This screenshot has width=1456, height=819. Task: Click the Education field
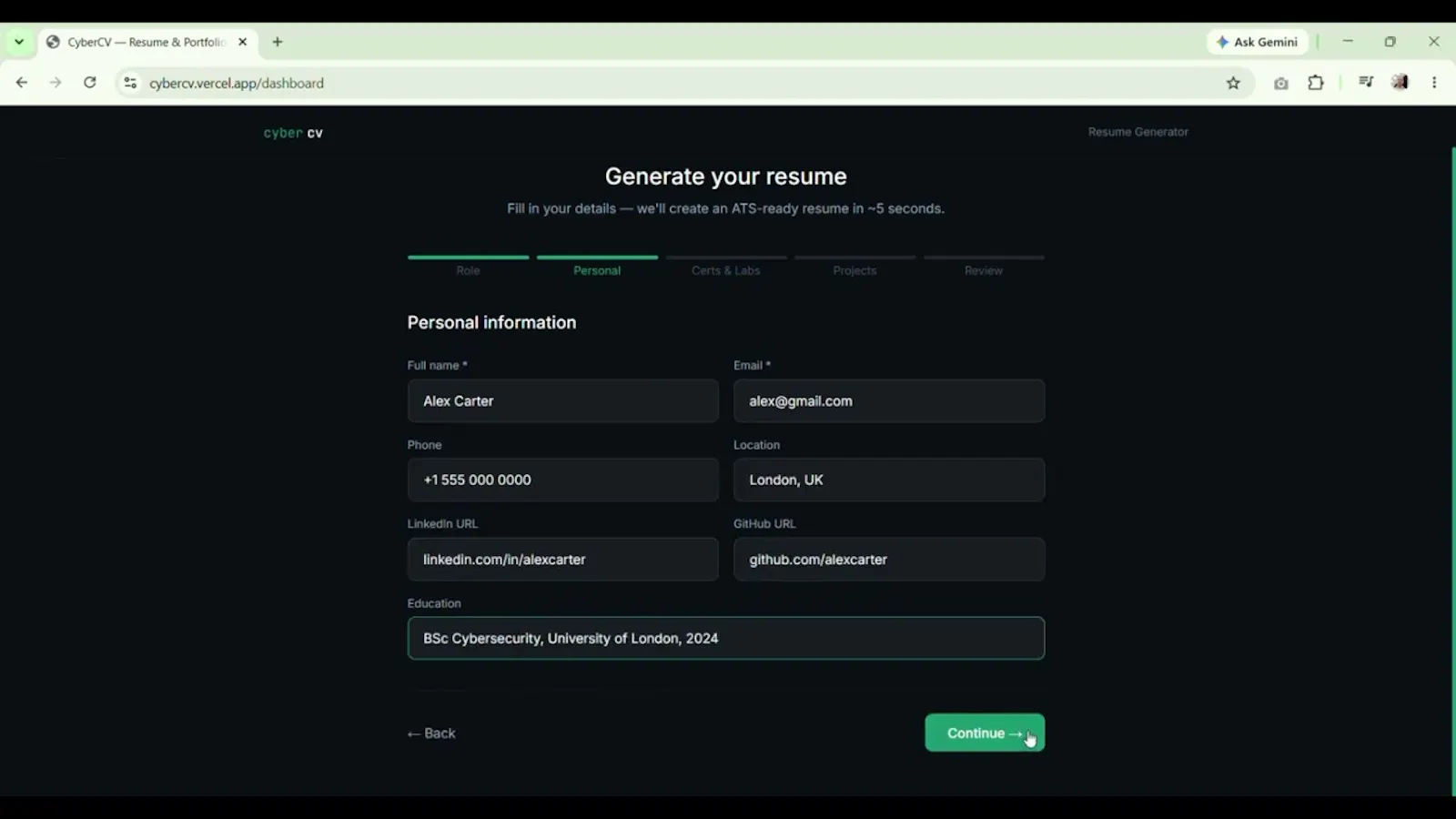point(726,639)
